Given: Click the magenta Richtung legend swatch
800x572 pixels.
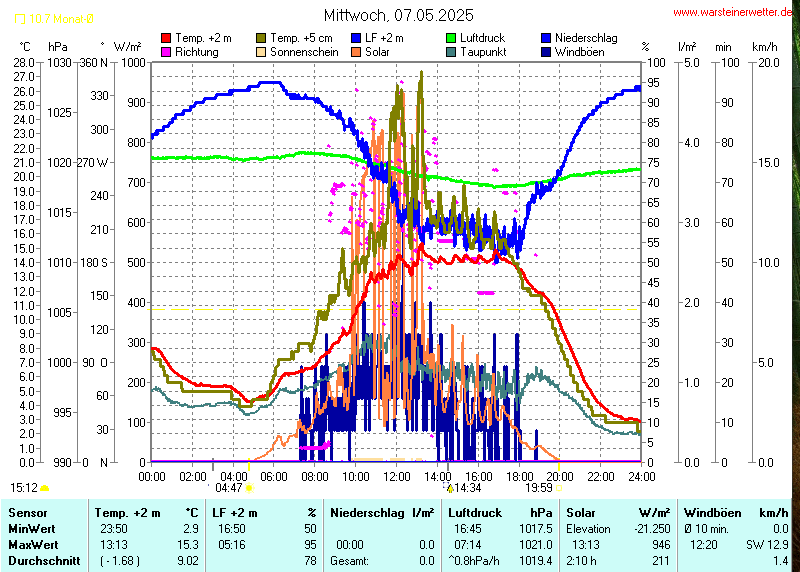Looking at the screenshot, I should 166,52.
